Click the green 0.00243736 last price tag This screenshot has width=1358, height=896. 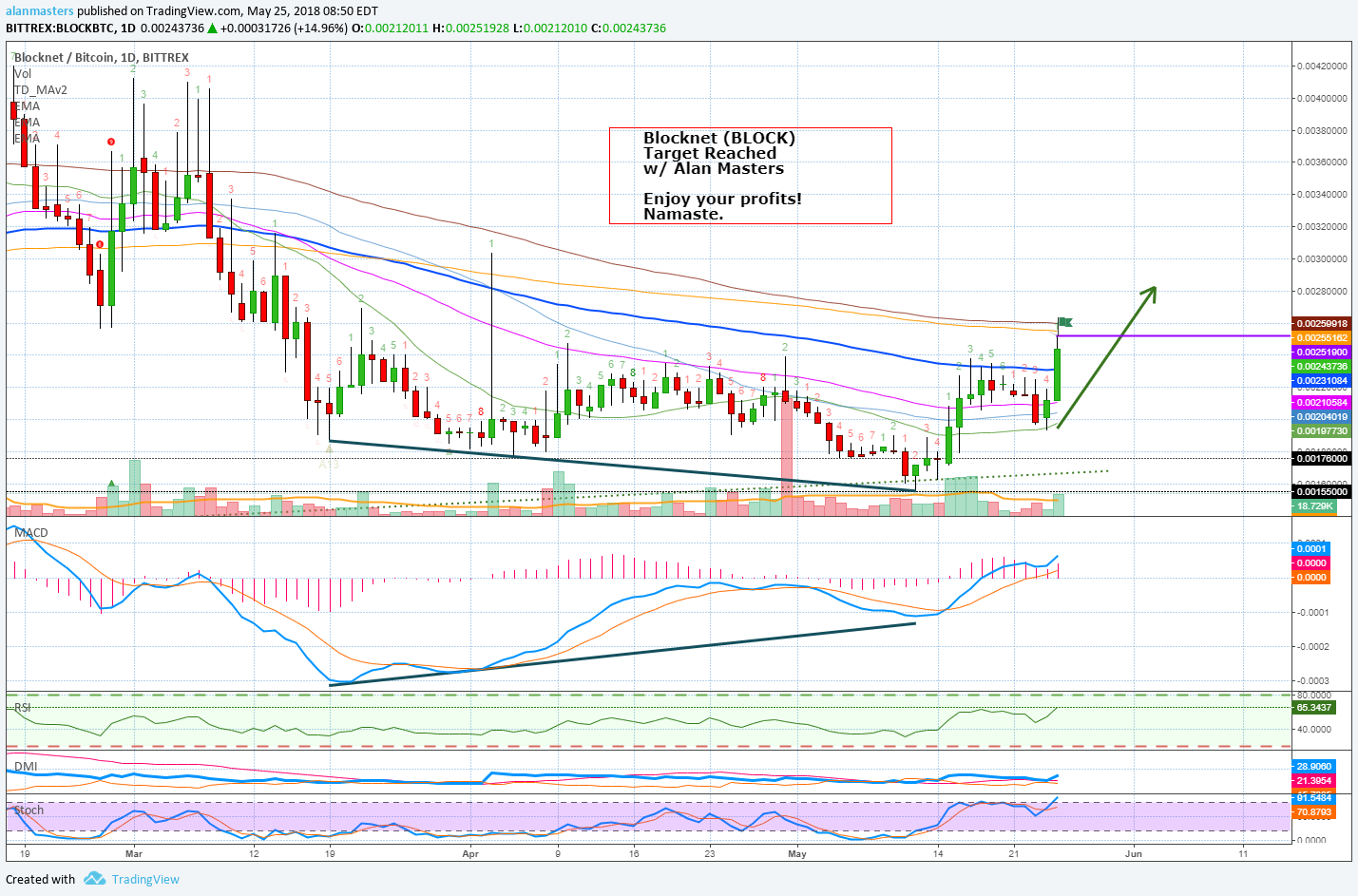point(1322,366)
